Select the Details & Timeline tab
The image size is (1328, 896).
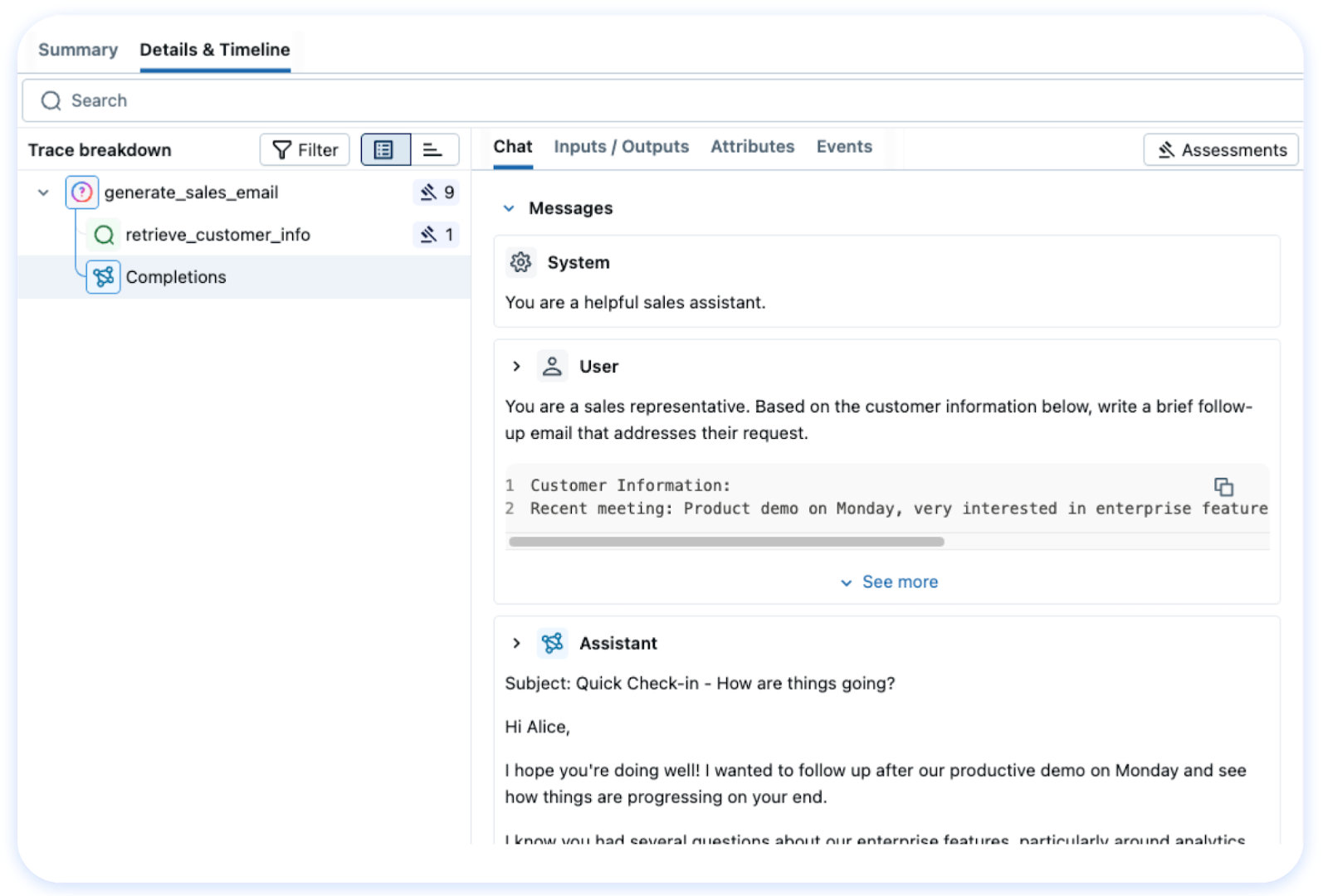215,50
